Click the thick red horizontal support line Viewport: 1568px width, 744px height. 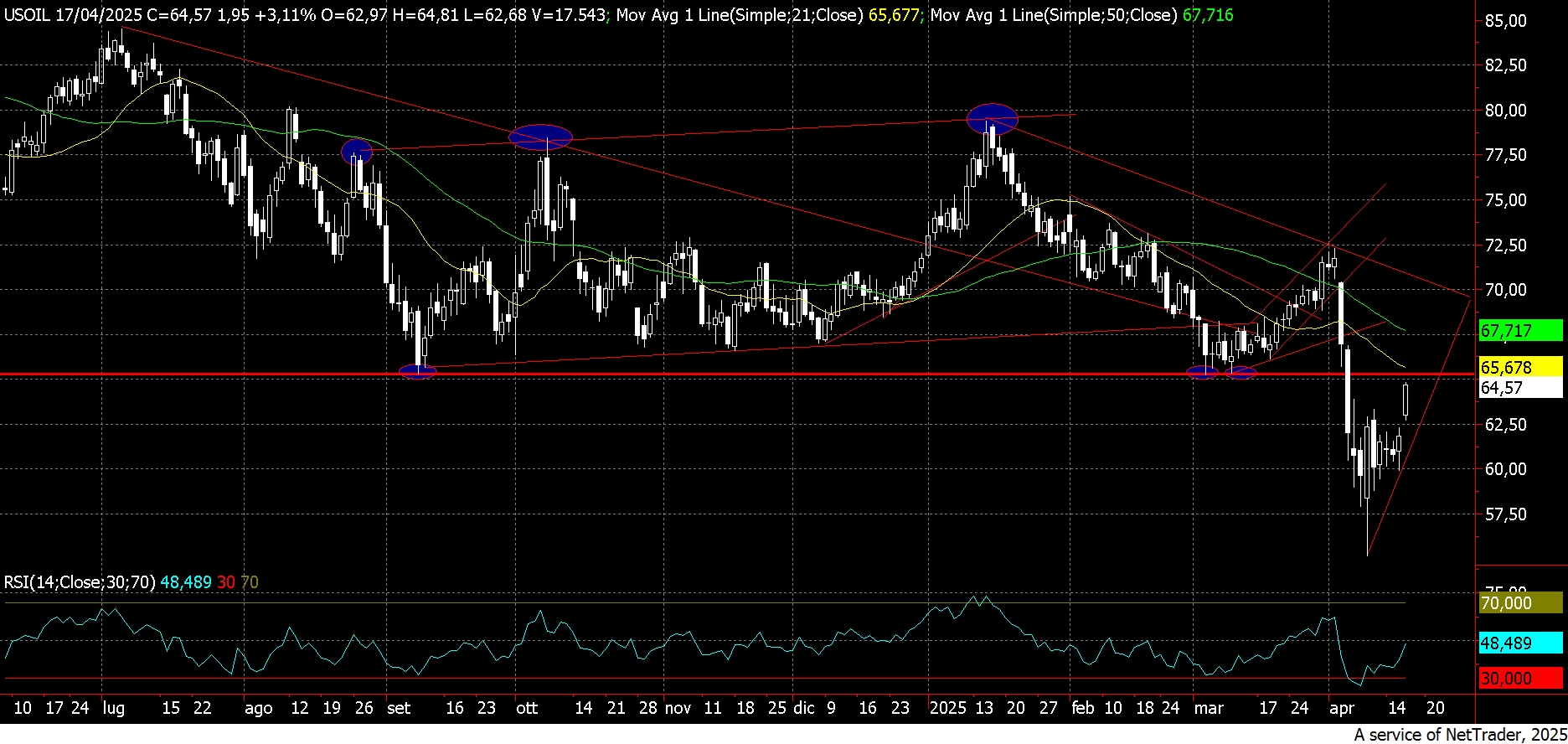735,374
